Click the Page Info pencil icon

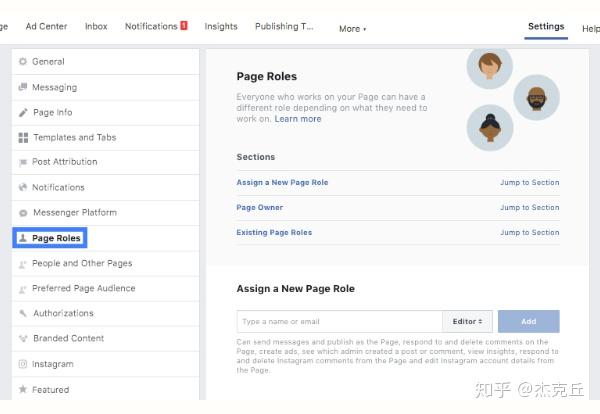[23, 112]
